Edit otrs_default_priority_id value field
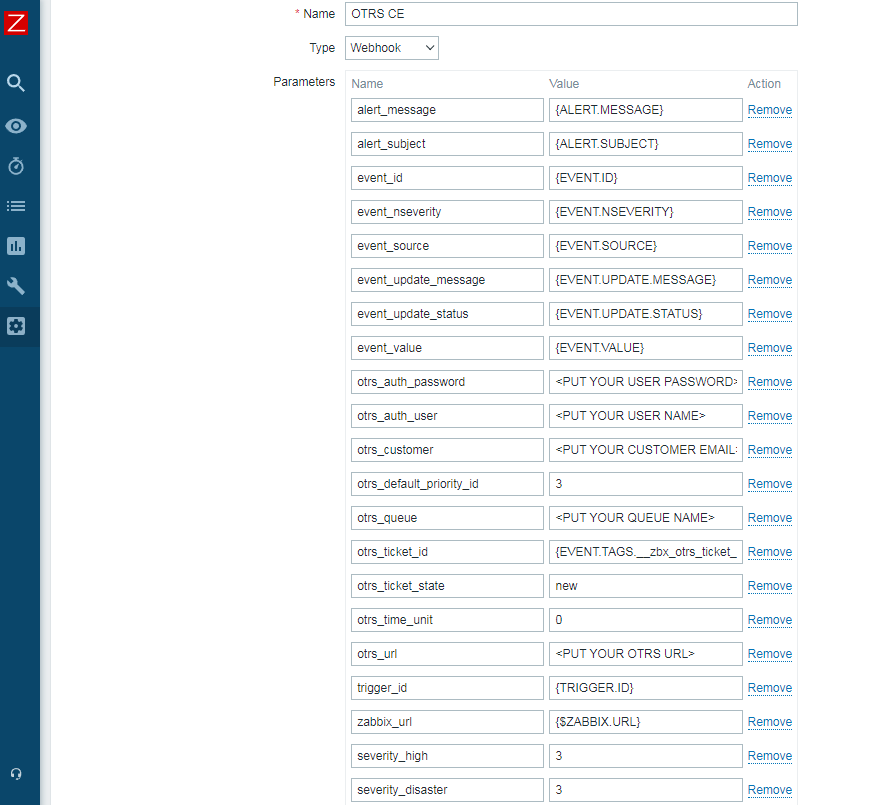885x805 pixels. 645,484
